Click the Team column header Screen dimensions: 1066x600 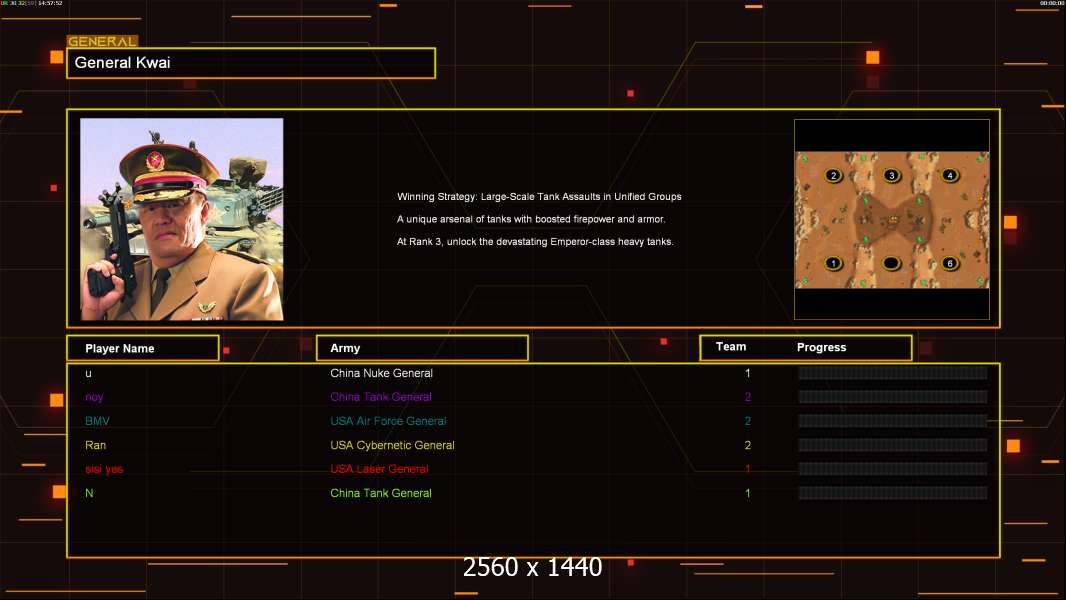[x=731, y=347]
